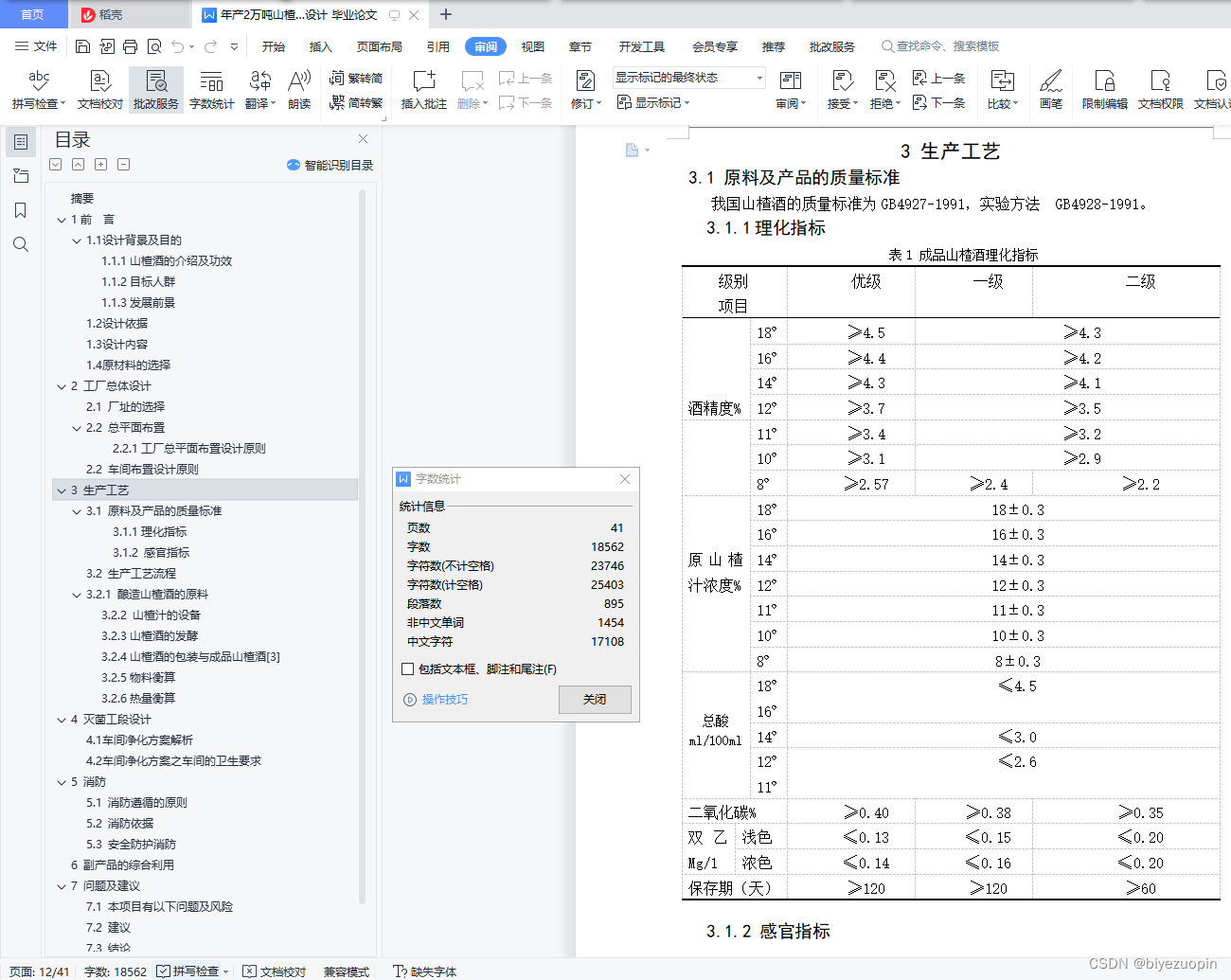
Task: Switch to the 插入 ribbon tab
Action: click(321, 46)
